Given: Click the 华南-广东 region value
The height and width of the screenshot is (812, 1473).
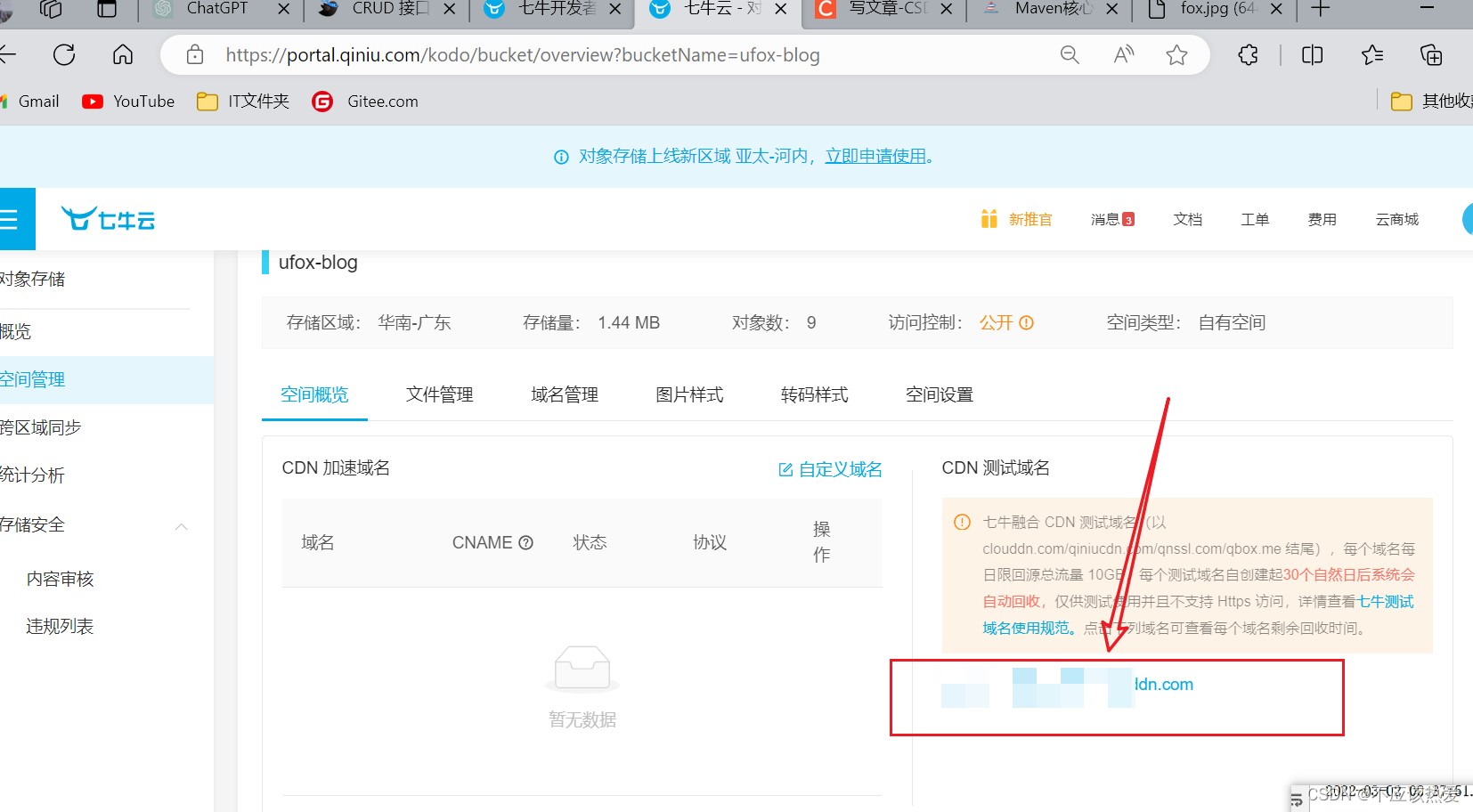Looking at the screenshot, I should [x=414, y=323].
